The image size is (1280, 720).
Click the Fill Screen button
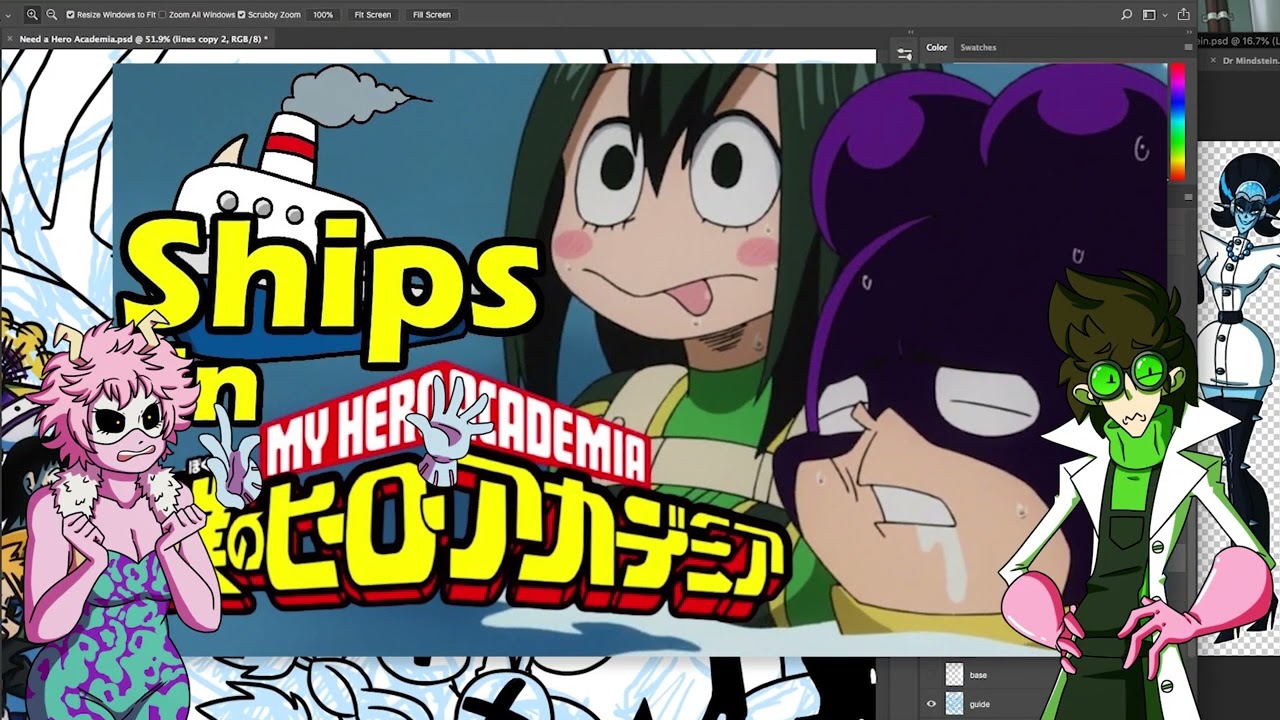[x=431, y=15]
